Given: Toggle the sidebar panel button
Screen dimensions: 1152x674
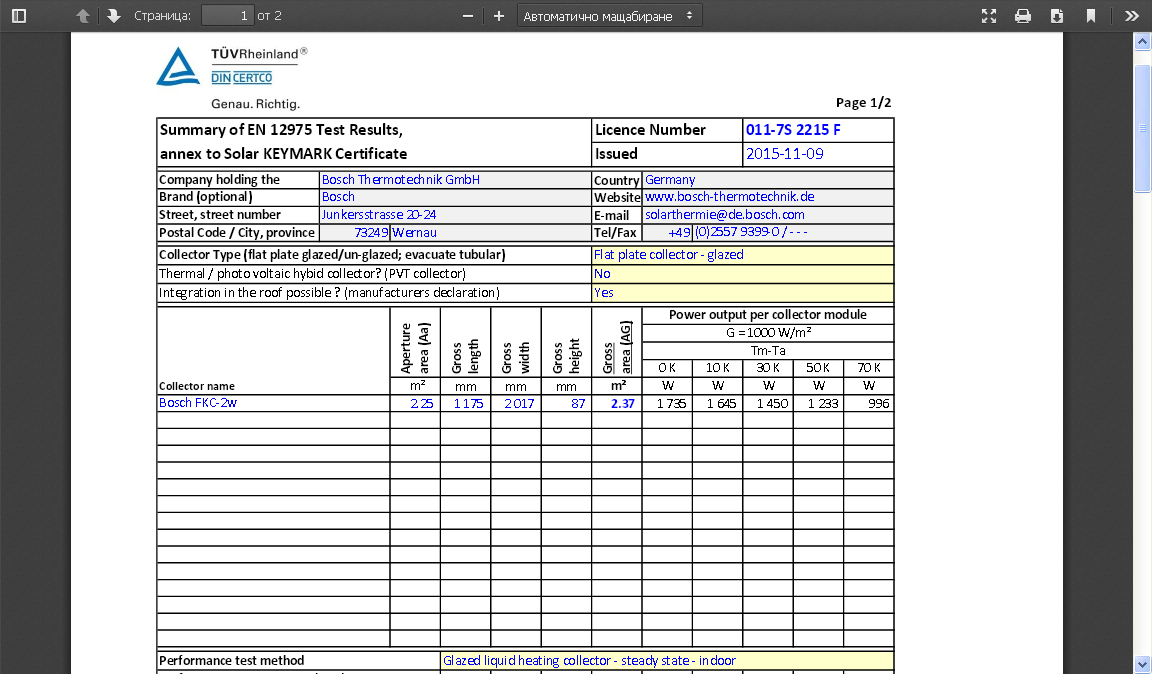Looking at the screenshot, I should coord(19,16).
